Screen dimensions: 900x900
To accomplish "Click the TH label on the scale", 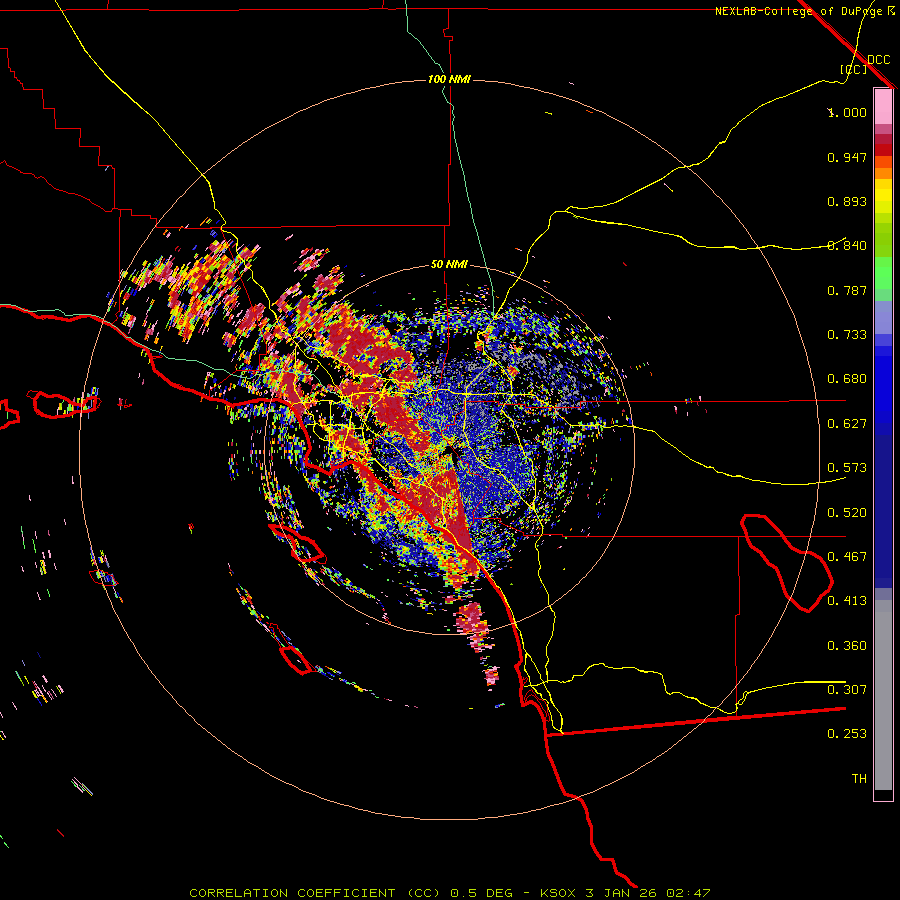I will coord(859,779).
